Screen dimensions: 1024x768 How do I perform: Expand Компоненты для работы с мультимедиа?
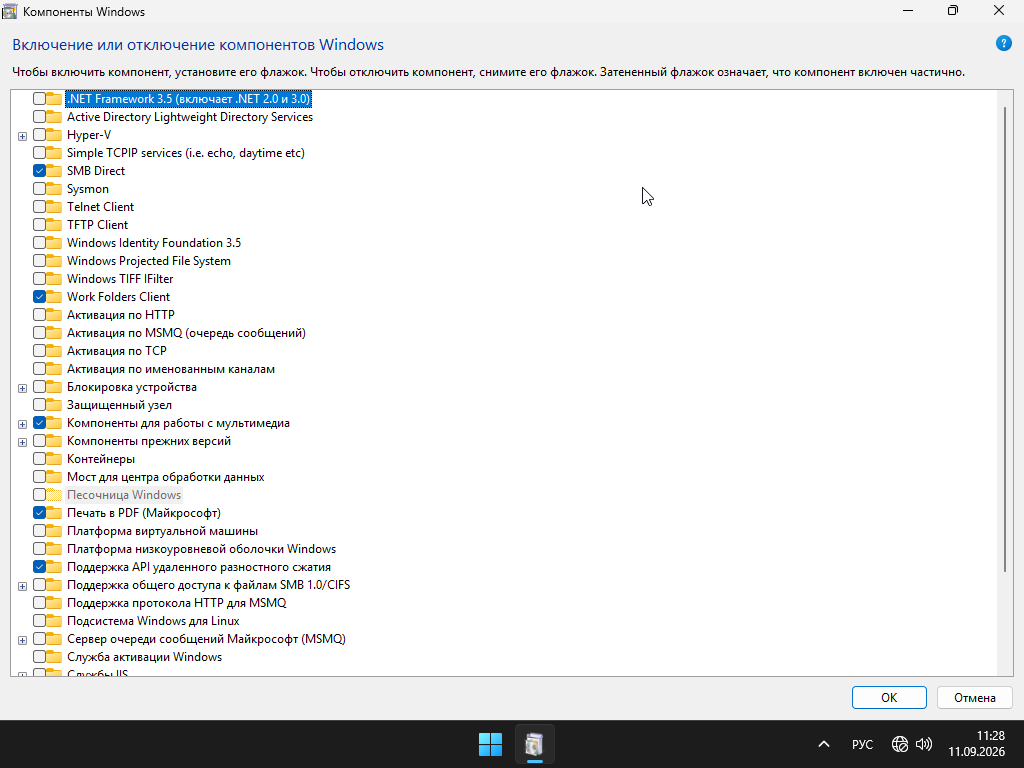click(x=22, y=424)
